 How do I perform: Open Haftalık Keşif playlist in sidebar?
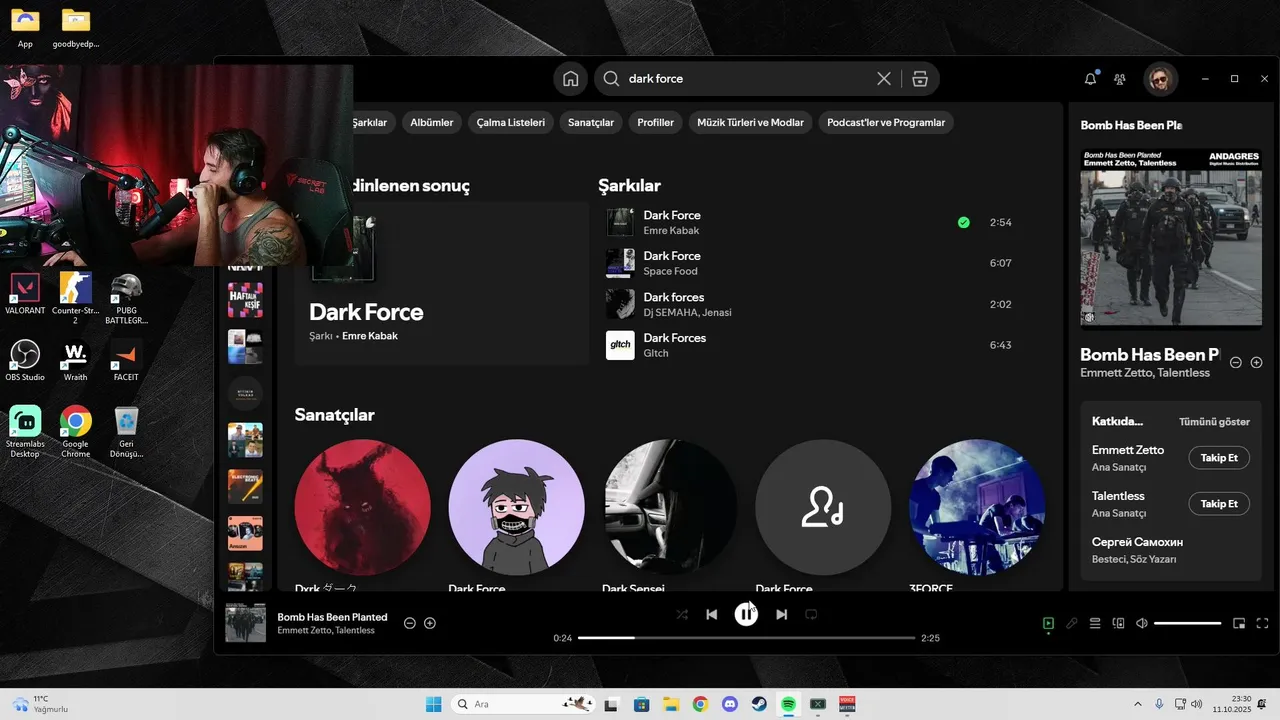[x=245, y=300]
